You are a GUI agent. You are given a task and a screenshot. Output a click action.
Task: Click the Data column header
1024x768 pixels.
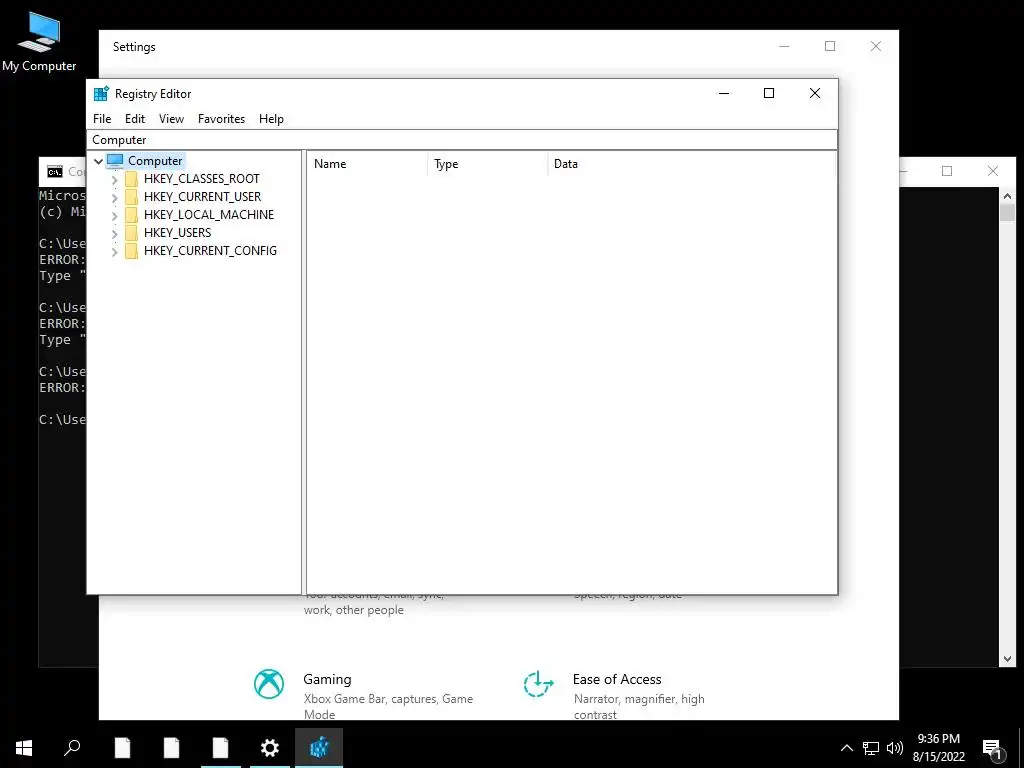692,164
